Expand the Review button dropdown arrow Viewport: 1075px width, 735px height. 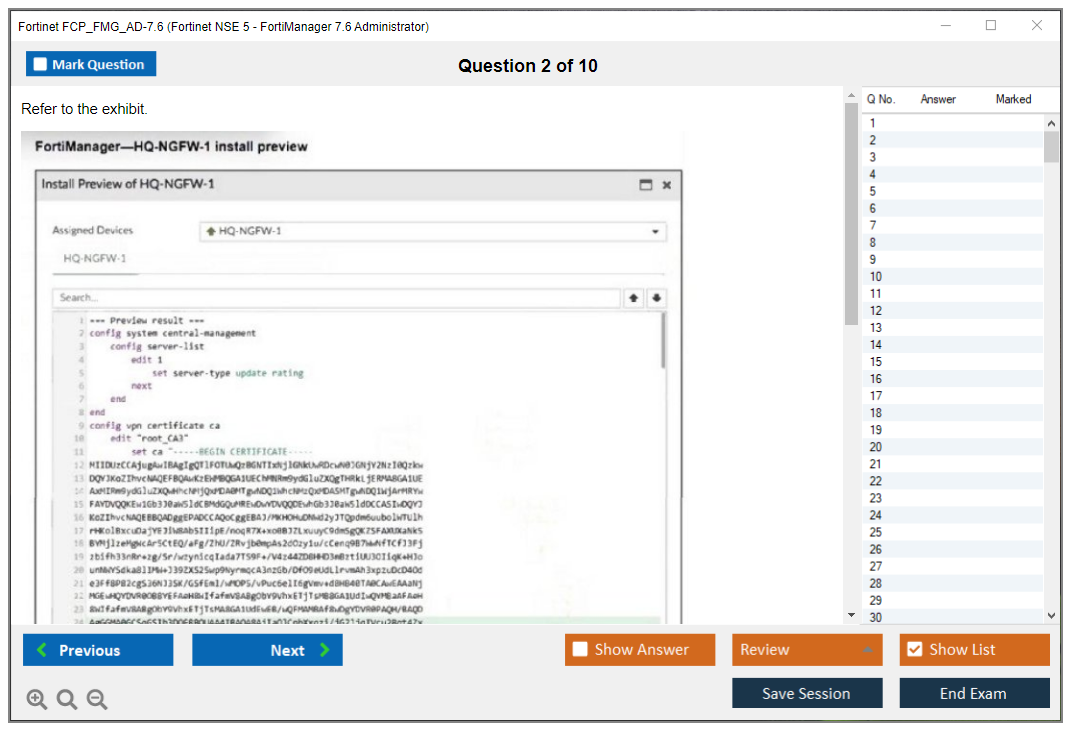click(868, 649)
